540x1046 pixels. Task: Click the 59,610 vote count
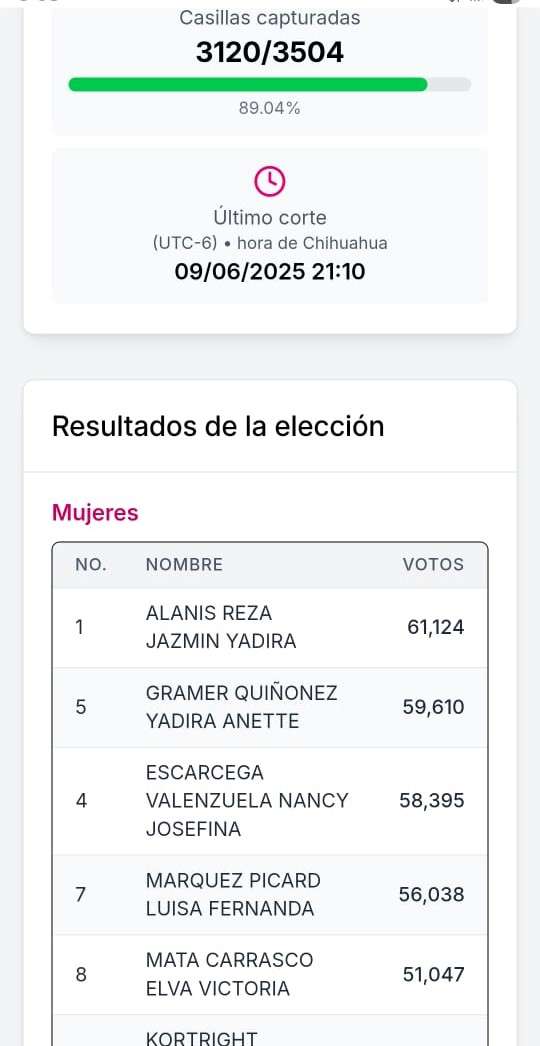(433, 707)
